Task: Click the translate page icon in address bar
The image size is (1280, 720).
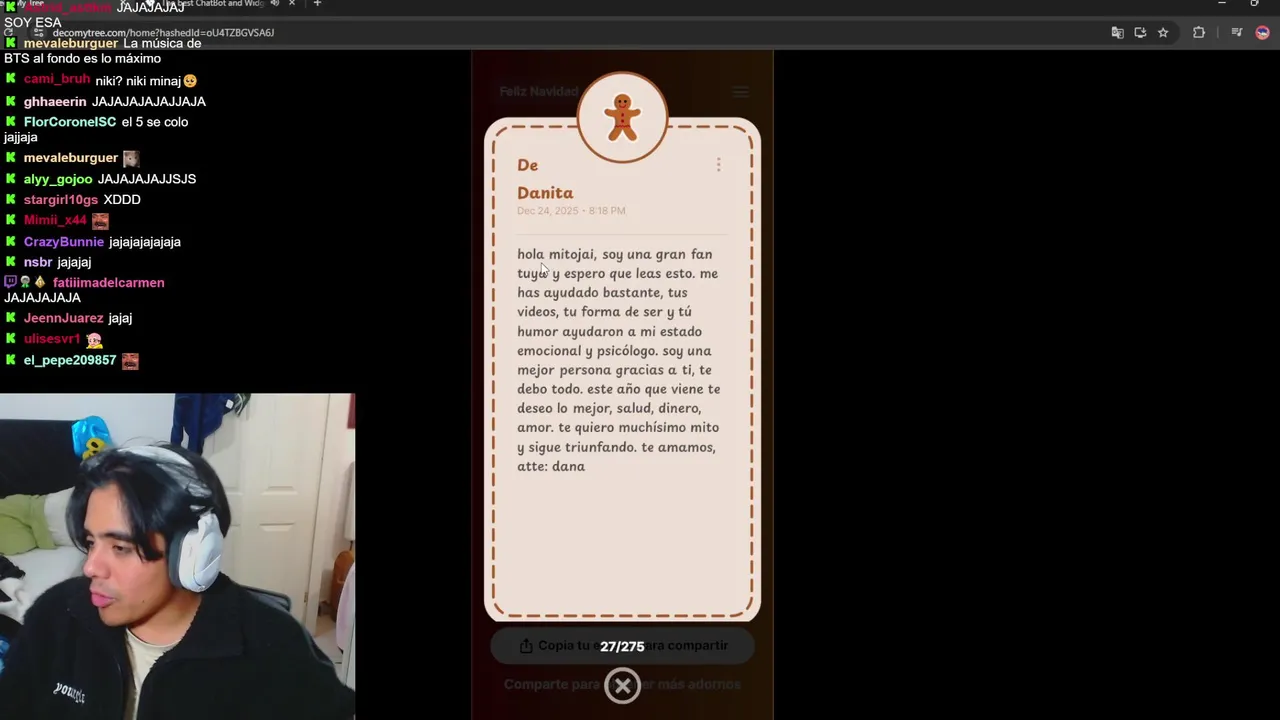Action: [x=1117, y=33]
